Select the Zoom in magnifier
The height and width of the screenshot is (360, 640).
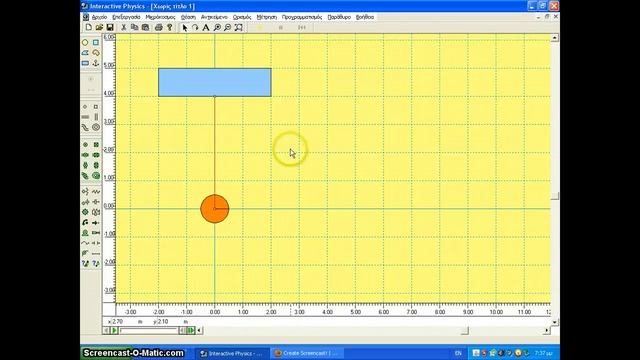tap(217, 27)
